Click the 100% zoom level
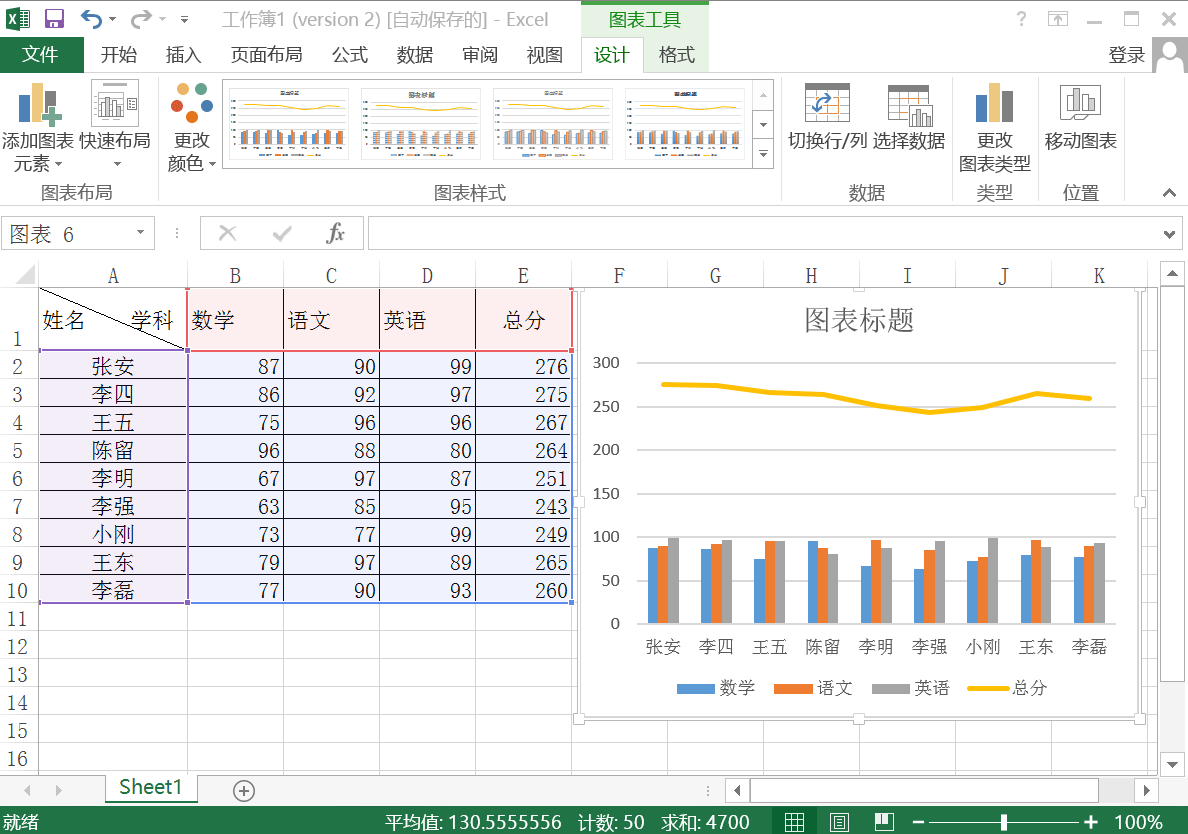This screenshot has height=834, width=1188. pyautogui.click(x=1138, y=822)
